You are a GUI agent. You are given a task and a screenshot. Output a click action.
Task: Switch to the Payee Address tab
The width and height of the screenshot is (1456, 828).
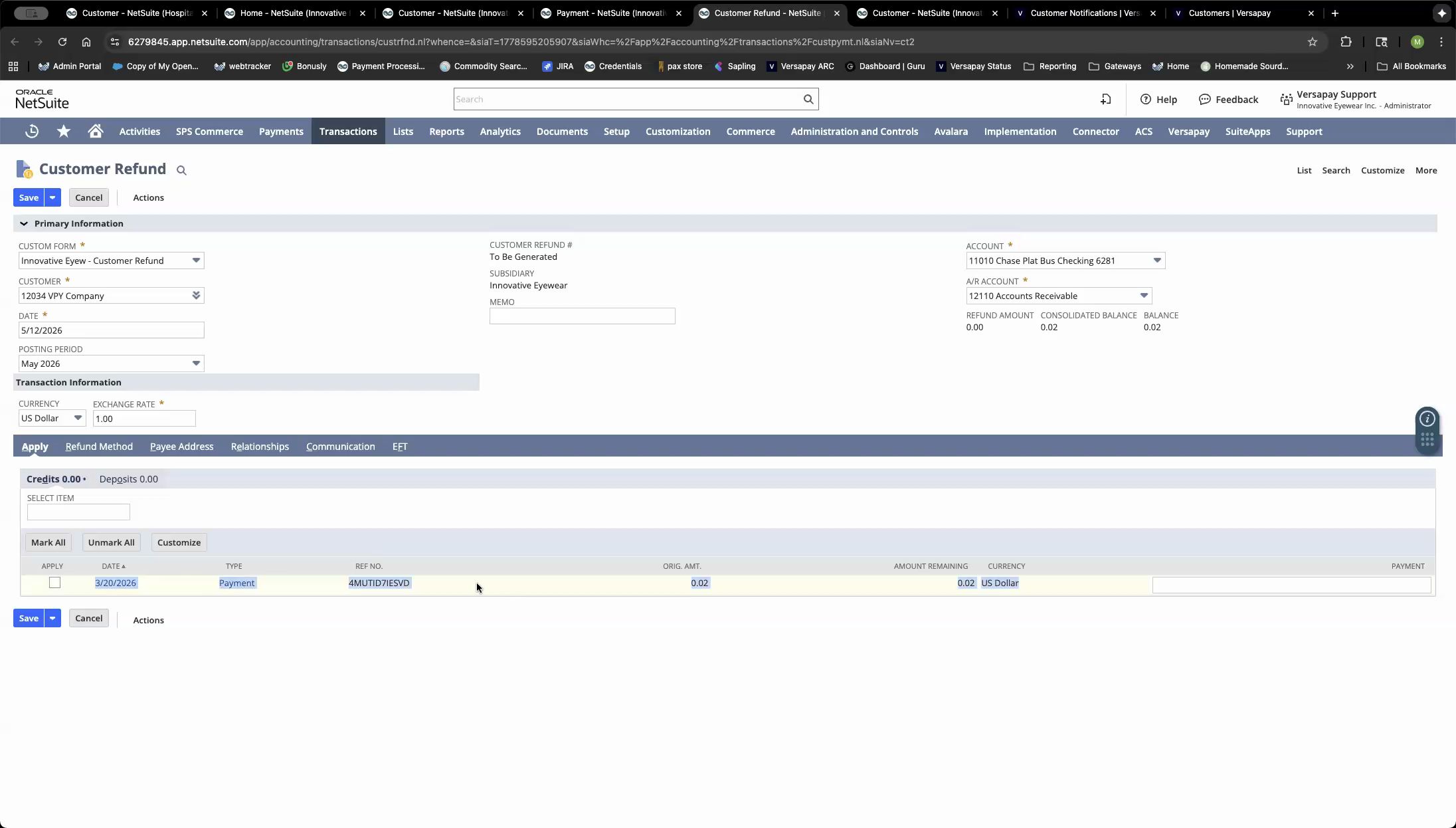182,447
